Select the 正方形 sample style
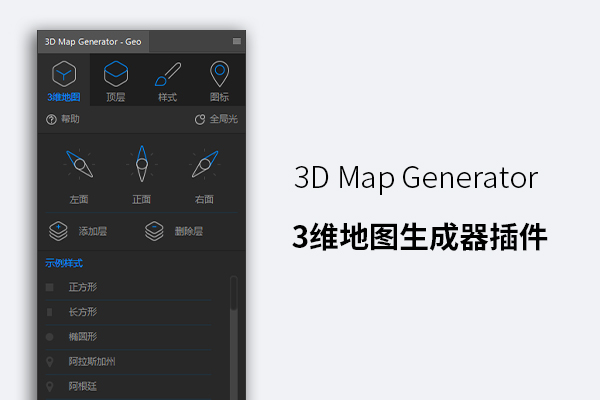Screen dimensions: 600x400 [128, 287]
